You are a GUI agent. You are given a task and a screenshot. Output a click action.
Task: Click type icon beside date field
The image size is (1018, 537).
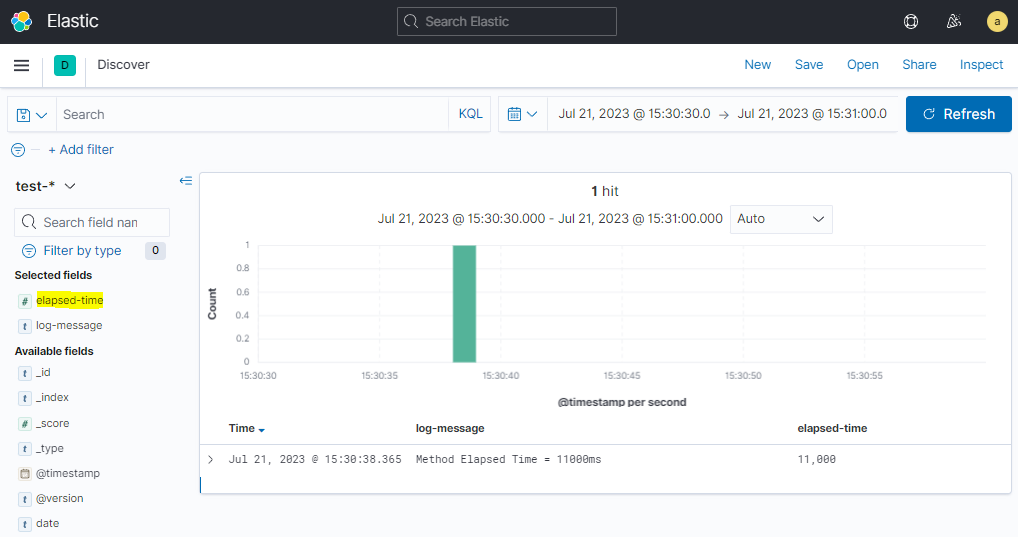pyautogui.click(x=25, y=524)
